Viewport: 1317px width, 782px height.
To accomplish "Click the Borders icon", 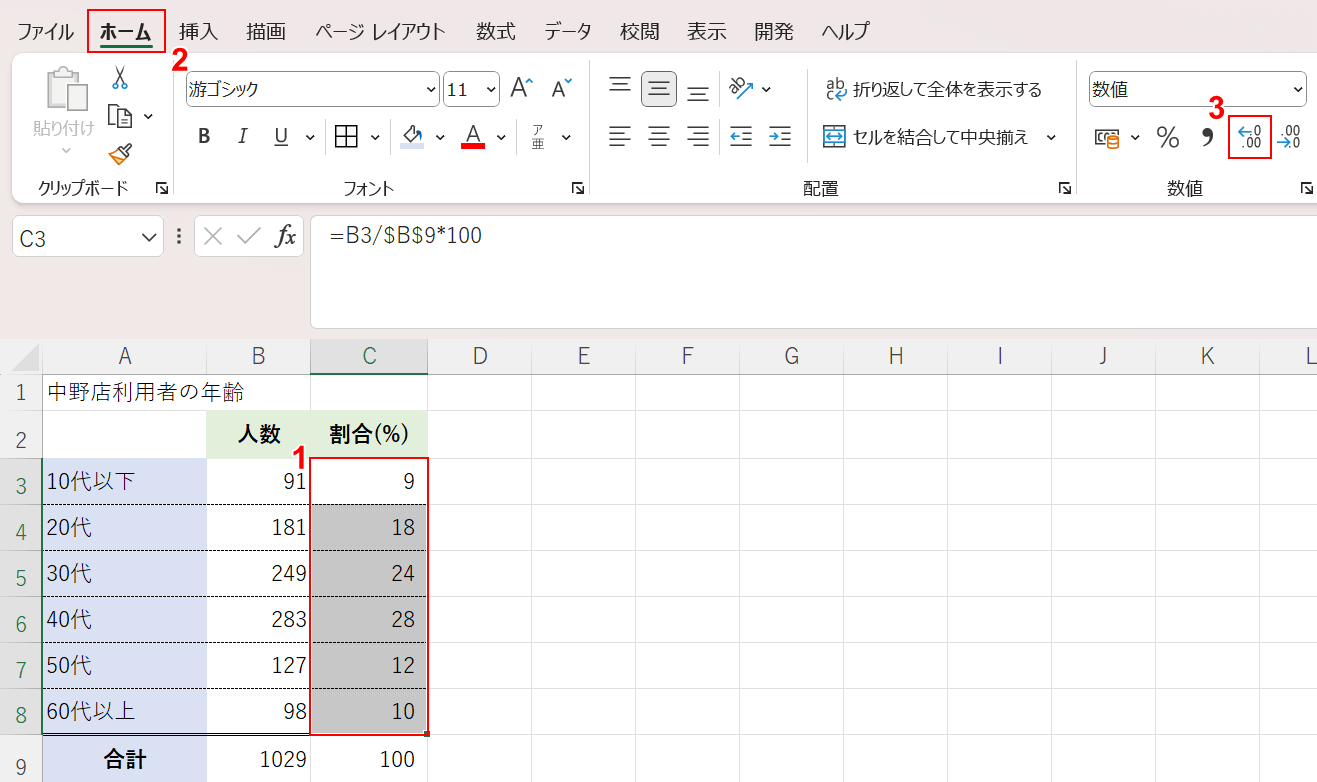I will pyautogui.click(x=346, y=137).
